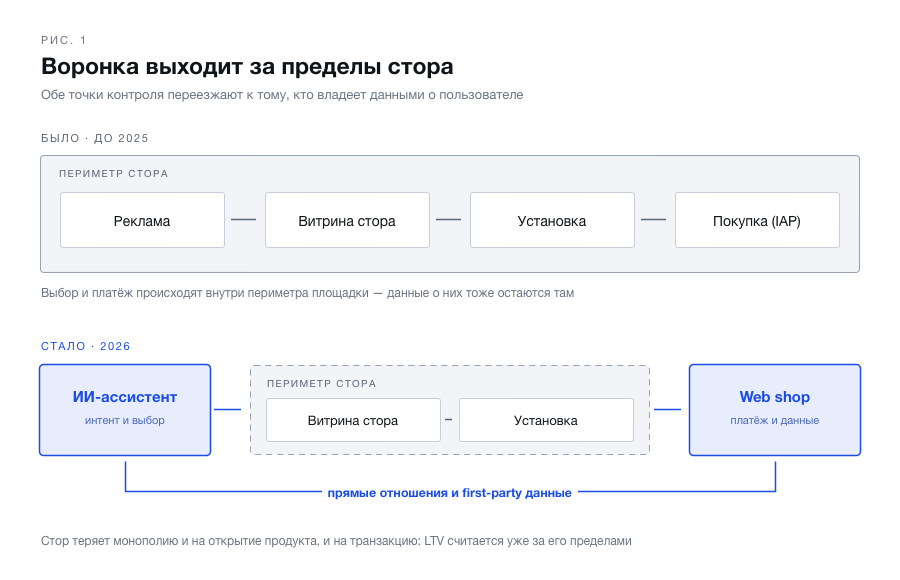Click the ПЕРИМЕТР СТОРА label in dashed box
Screen dimensions: 900x580
(x=321, y=384)
